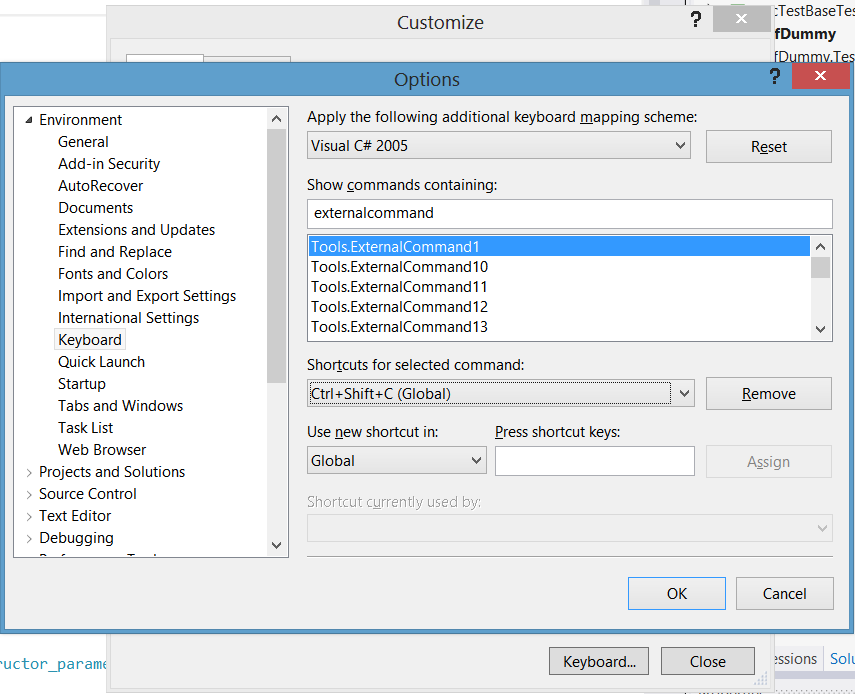
Task: Open the Use new shortcut in dropdown
Action: click(476, 461)
